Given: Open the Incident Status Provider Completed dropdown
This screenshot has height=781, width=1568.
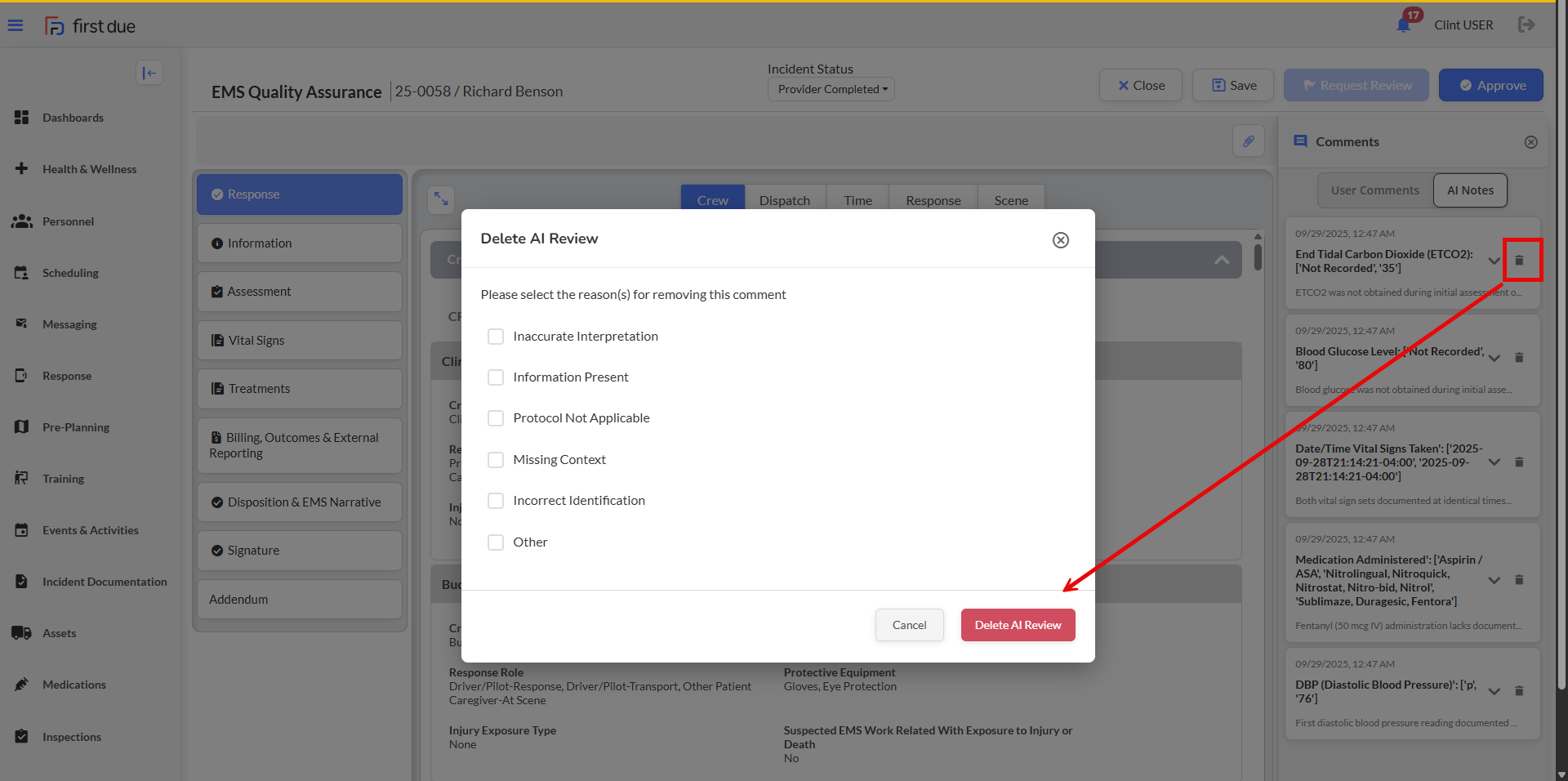Looking at the screenshot, I should point(831,89).
